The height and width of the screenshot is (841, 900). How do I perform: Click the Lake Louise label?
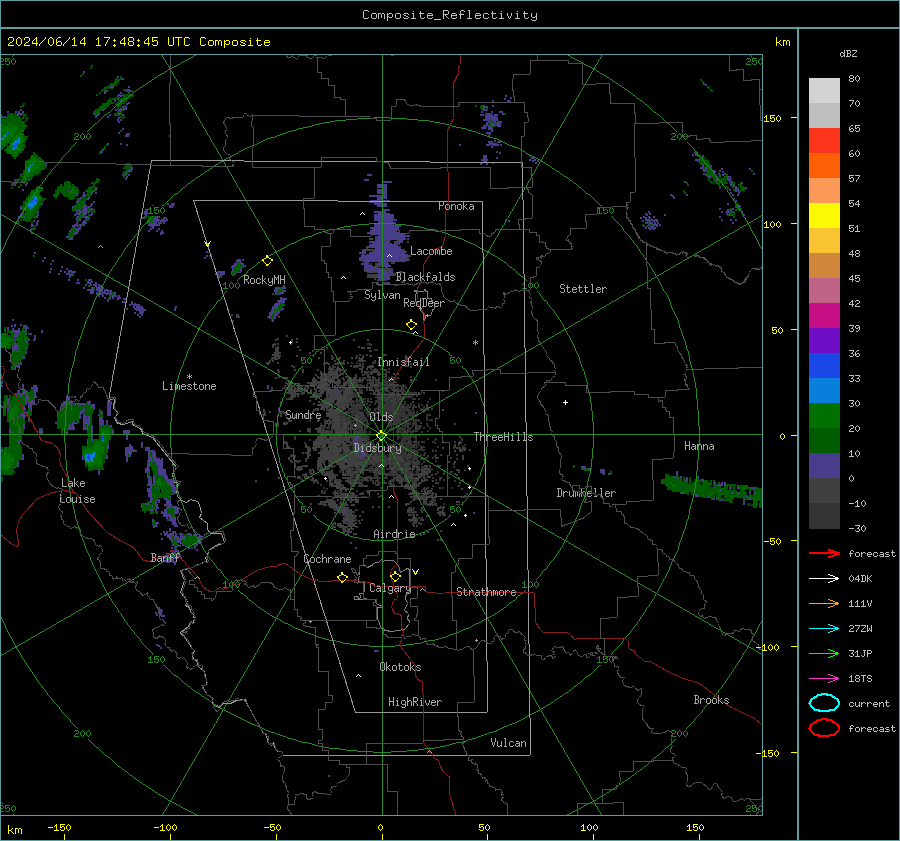pyautogui.click(x=77, y=491)
